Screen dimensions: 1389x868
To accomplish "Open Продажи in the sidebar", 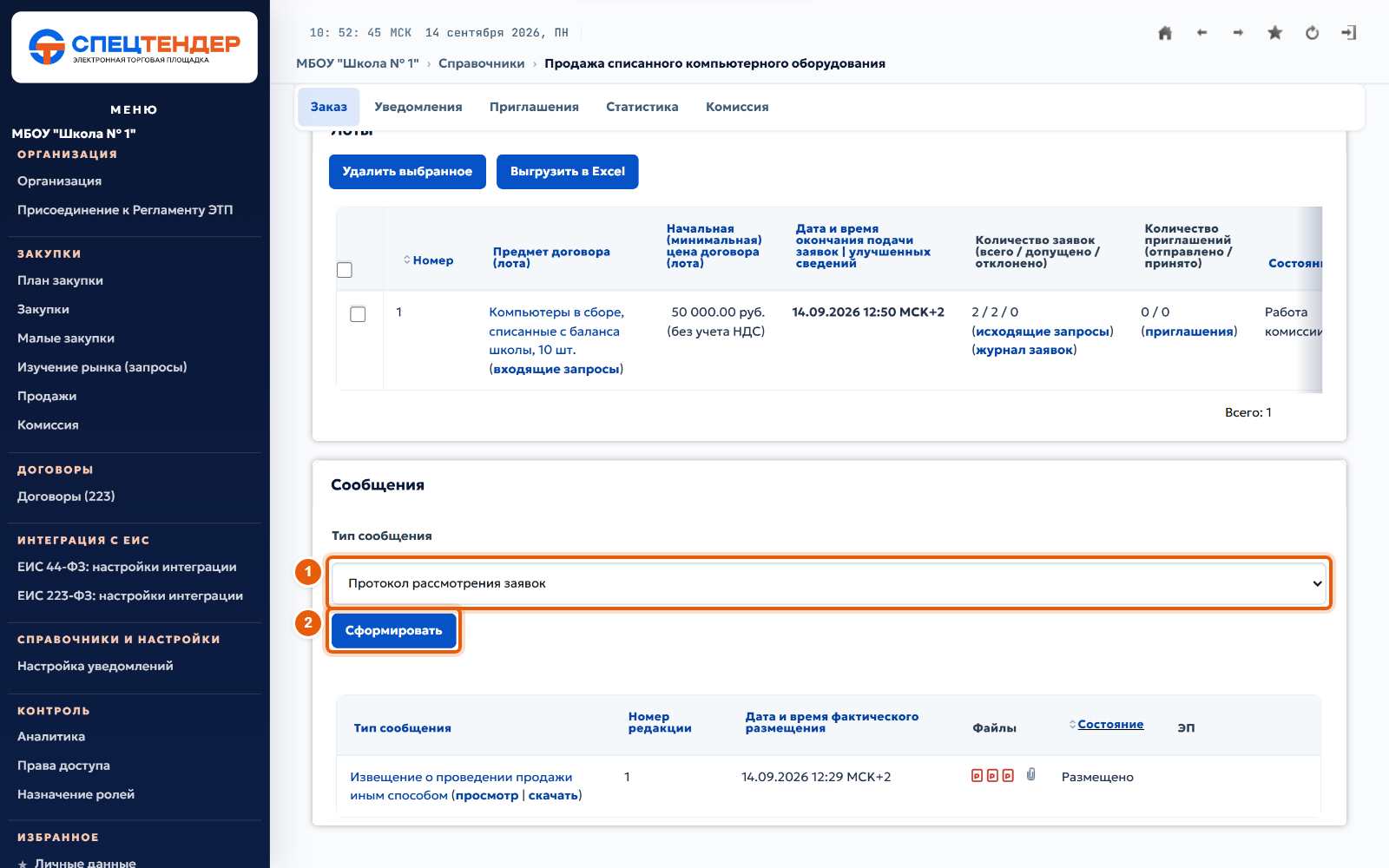I will [47, 396].
